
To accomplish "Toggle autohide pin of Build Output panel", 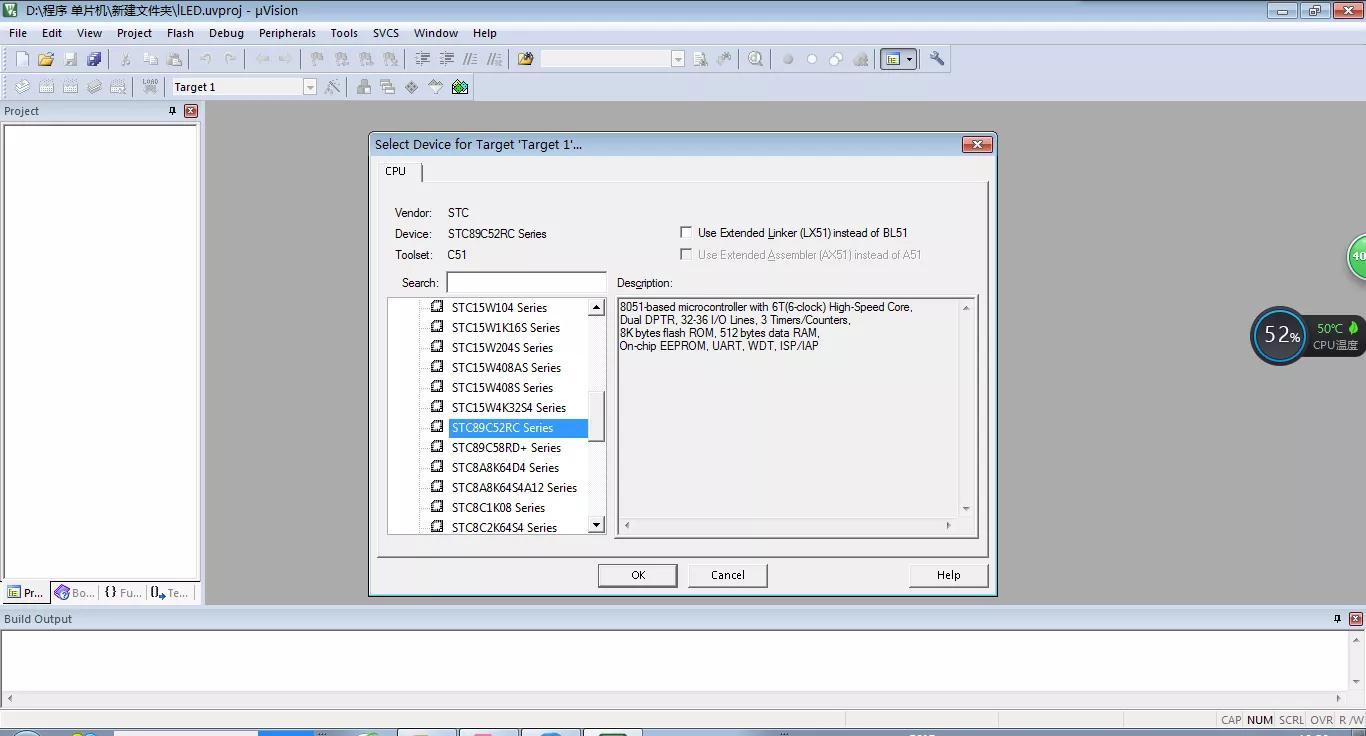I will (x=1337, y=619).
